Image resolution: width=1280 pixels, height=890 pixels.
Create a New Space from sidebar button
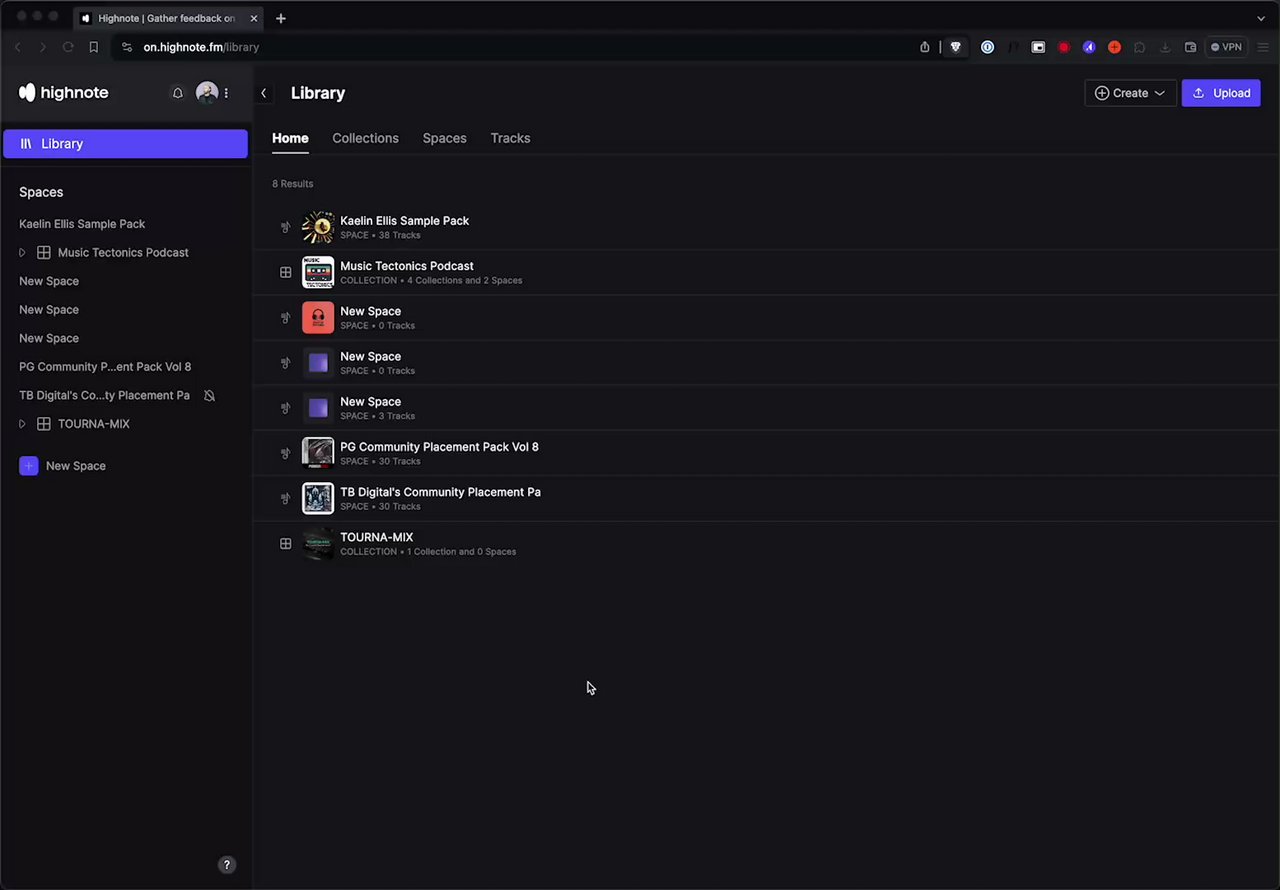62,466
